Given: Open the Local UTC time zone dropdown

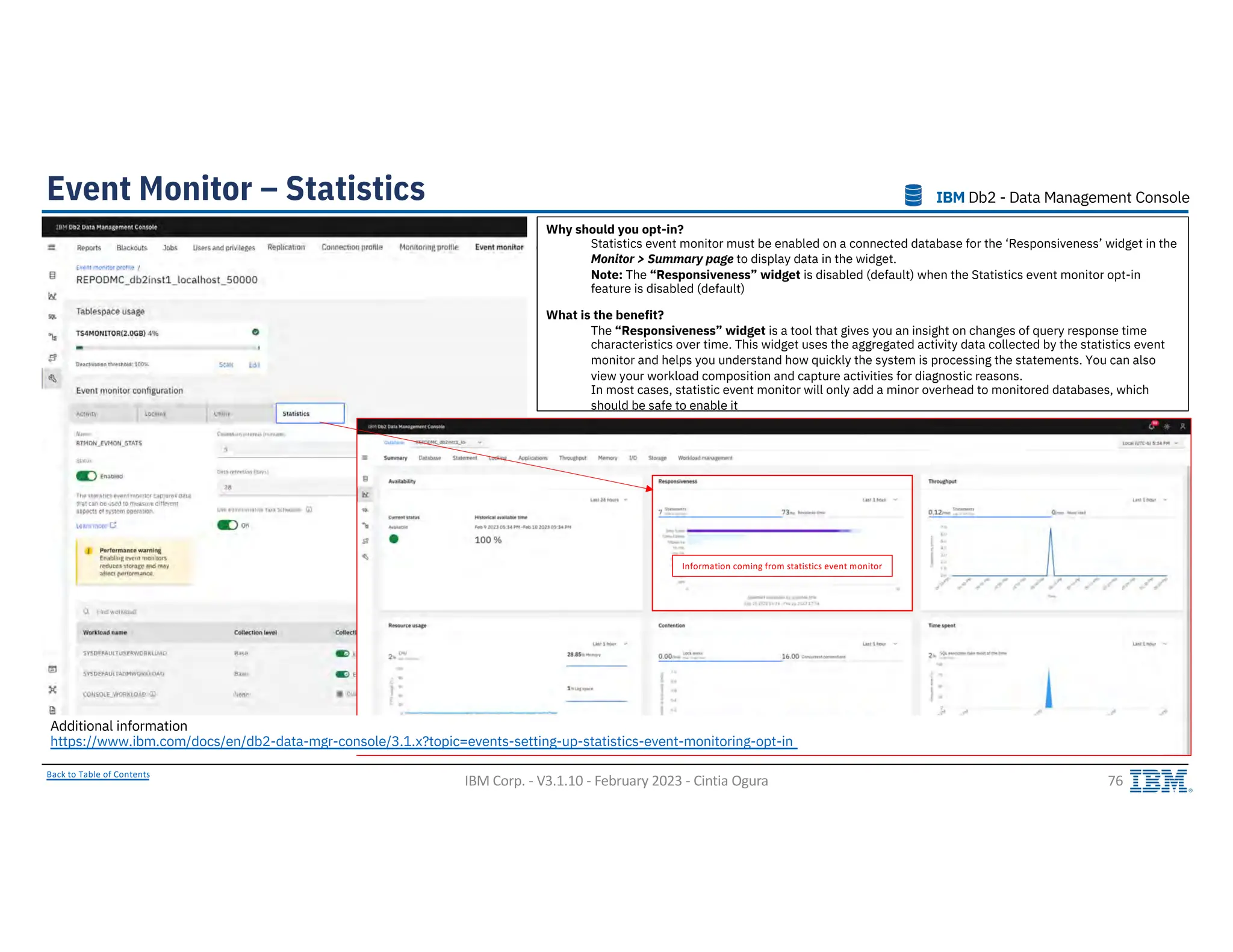Looking at the screenshot, I should tap(1150, 444).
